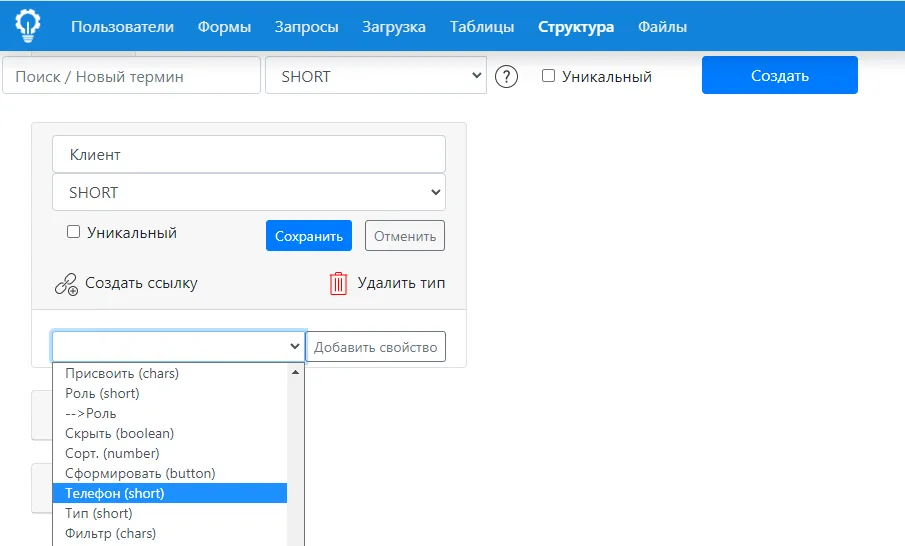Edit the Клиент name field
The height and width of the screenshot is (546, 905).
pos(249,154)
